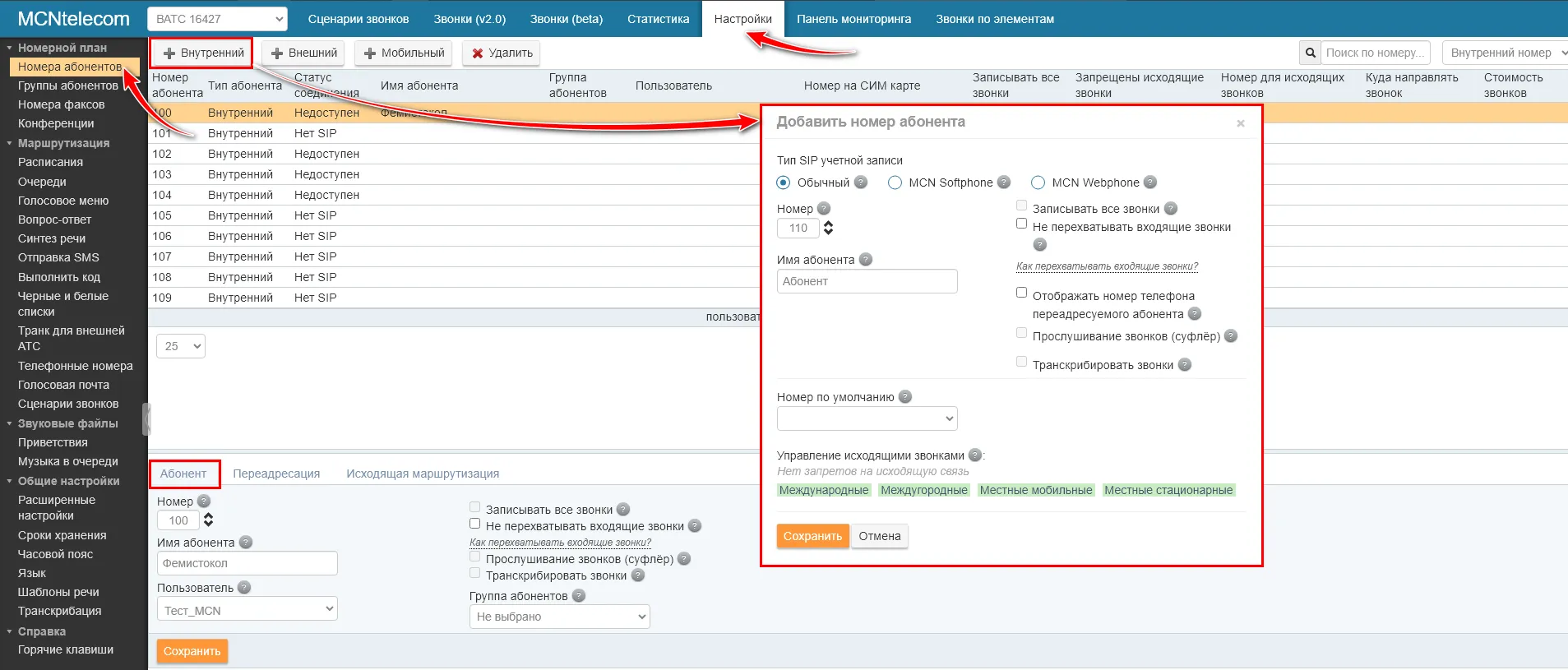Click help icon next to Пользователь label
1568x670 pixels.
(x=244, y=588)
